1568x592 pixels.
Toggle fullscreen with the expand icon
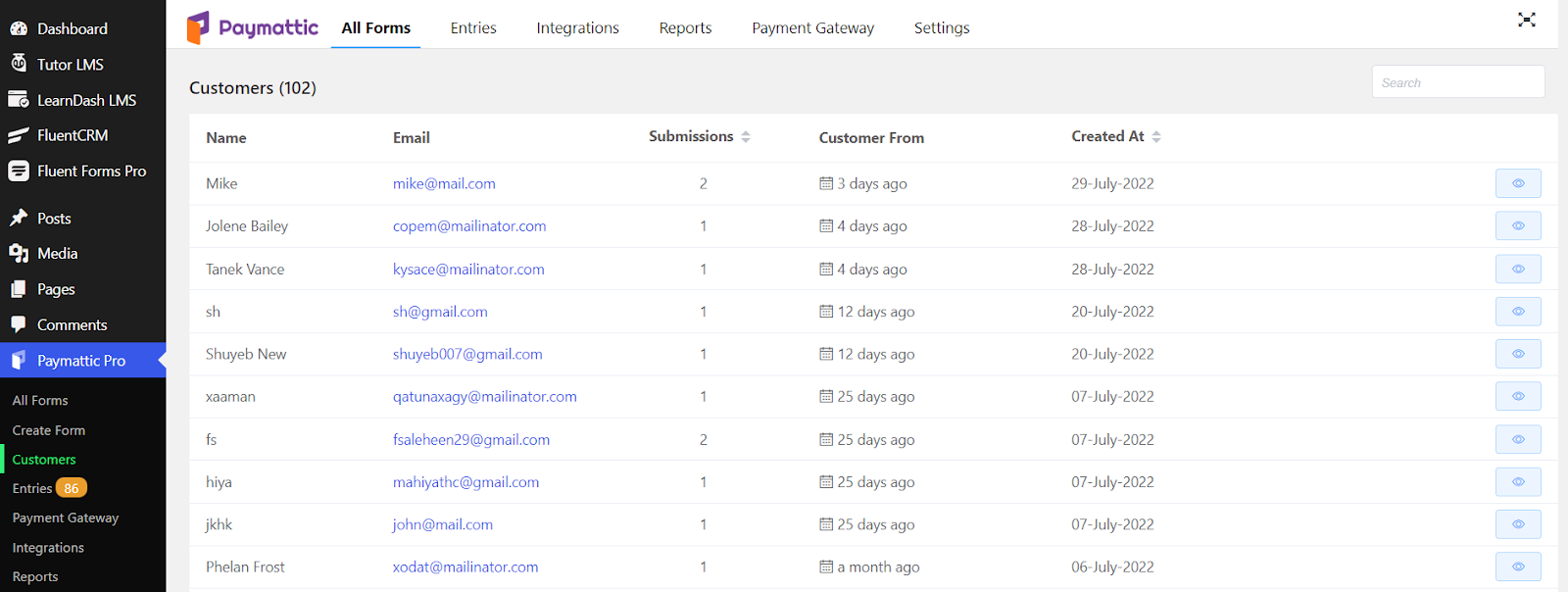point(1526,20)
